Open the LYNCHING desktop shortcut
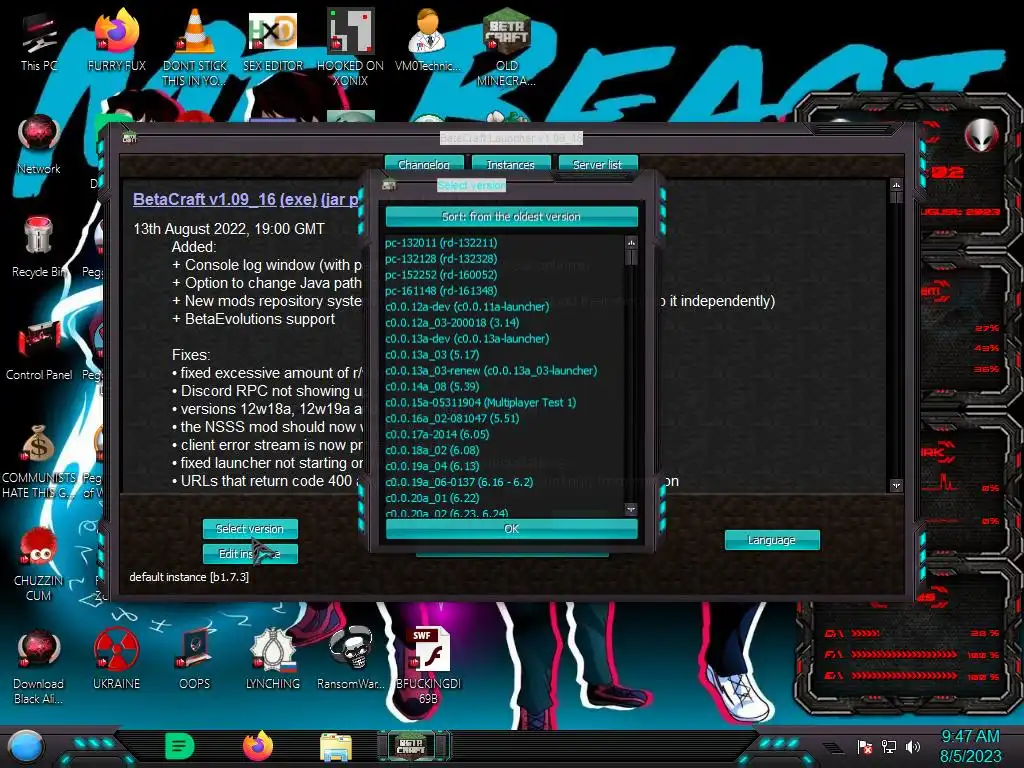The width and height of the screenshot is (1024, 768). 273,660
